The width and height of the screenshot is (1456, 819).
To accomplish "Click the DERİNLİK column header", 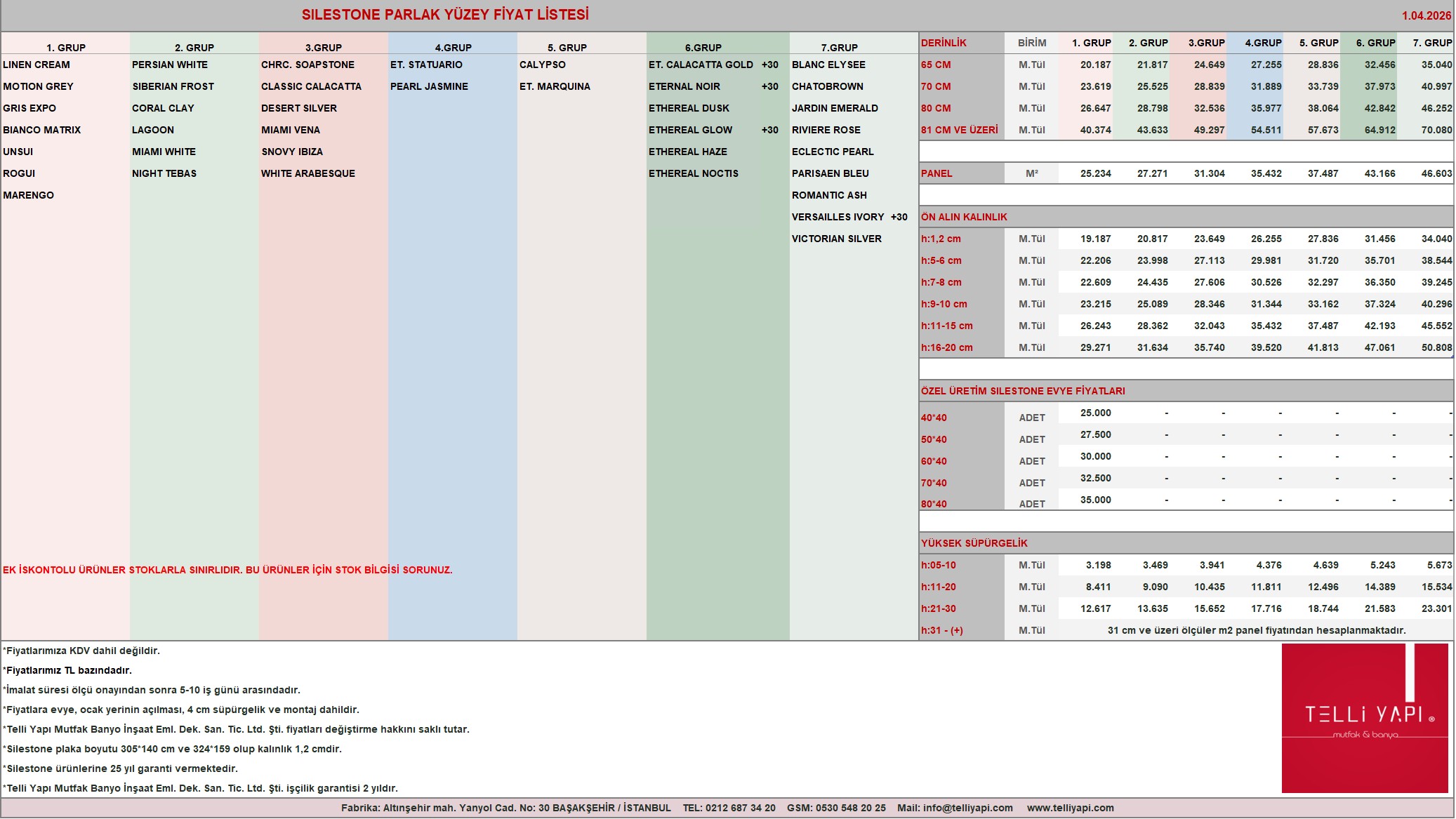I will pyautogui.click(x=944, y=43).
